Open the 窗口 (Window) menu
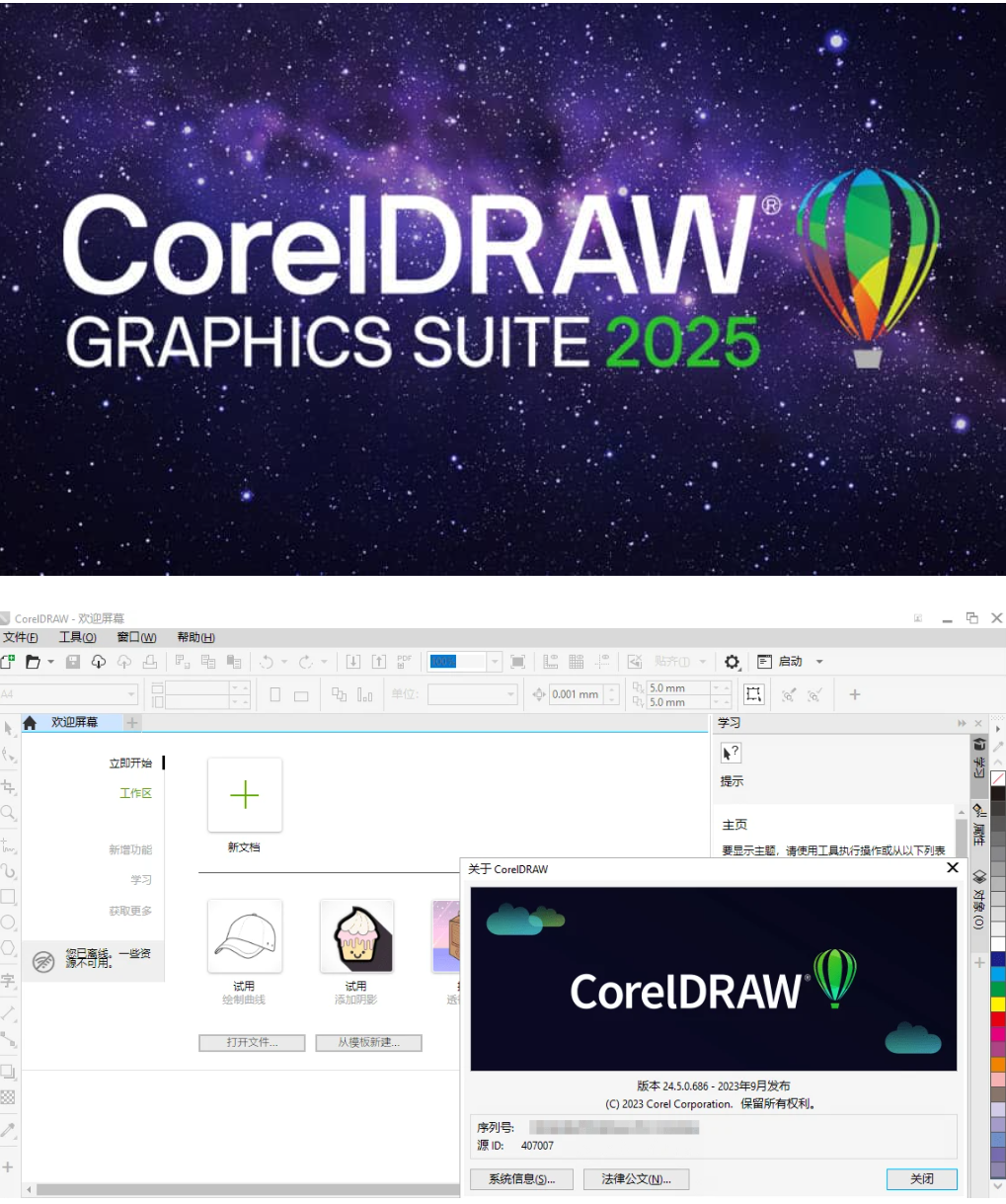Viewport: 1006px width, 1204px height. [x=136, y=637]
